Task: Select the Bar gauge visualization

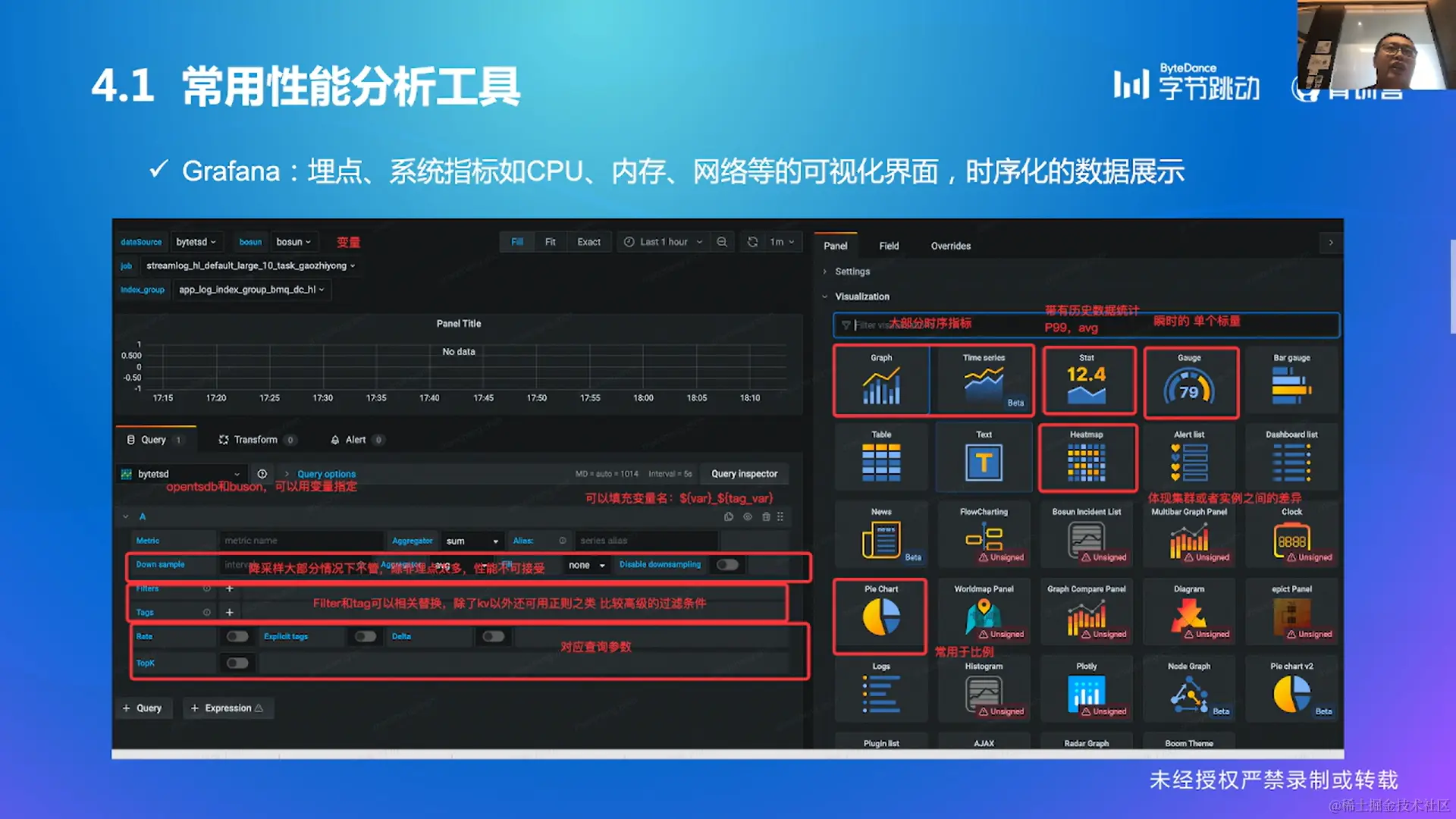Action: [1291, 381]
